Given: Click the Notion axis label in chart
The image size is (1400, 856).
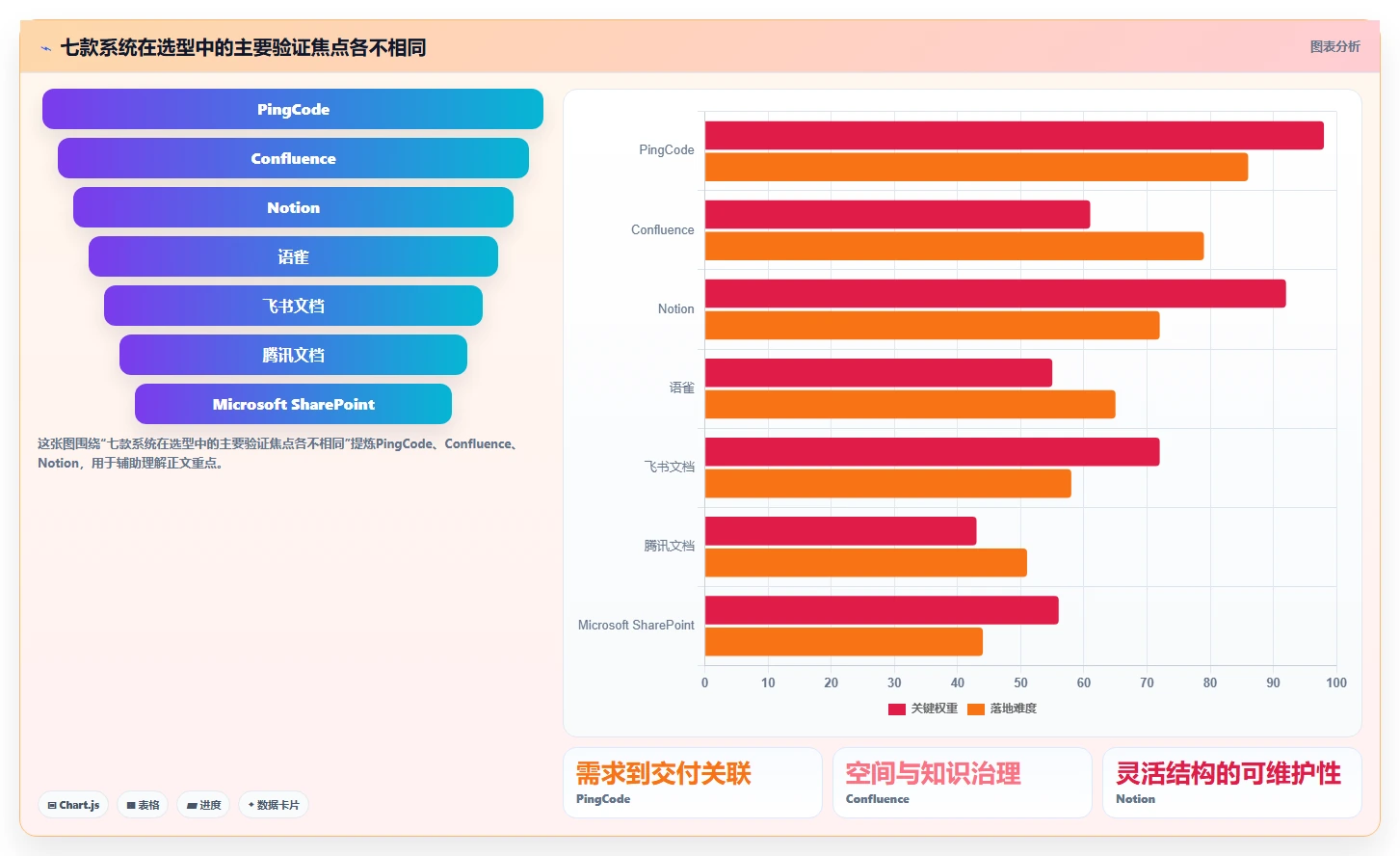Looking at the screenshot, I should tap(675, 308).
